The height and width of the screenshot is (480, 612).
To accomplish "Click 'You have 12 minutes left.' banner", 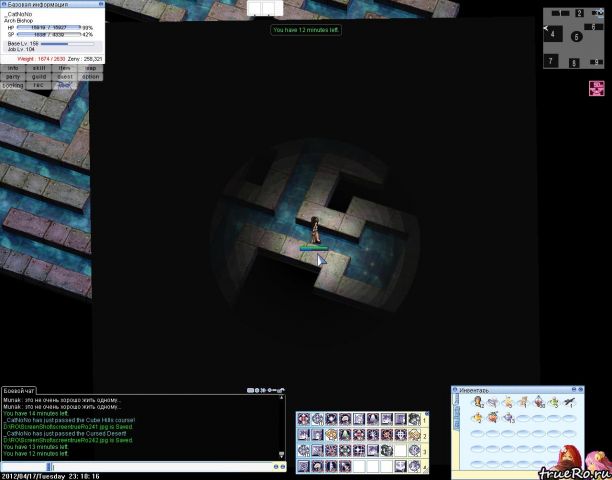I will [x=306, y=30].
